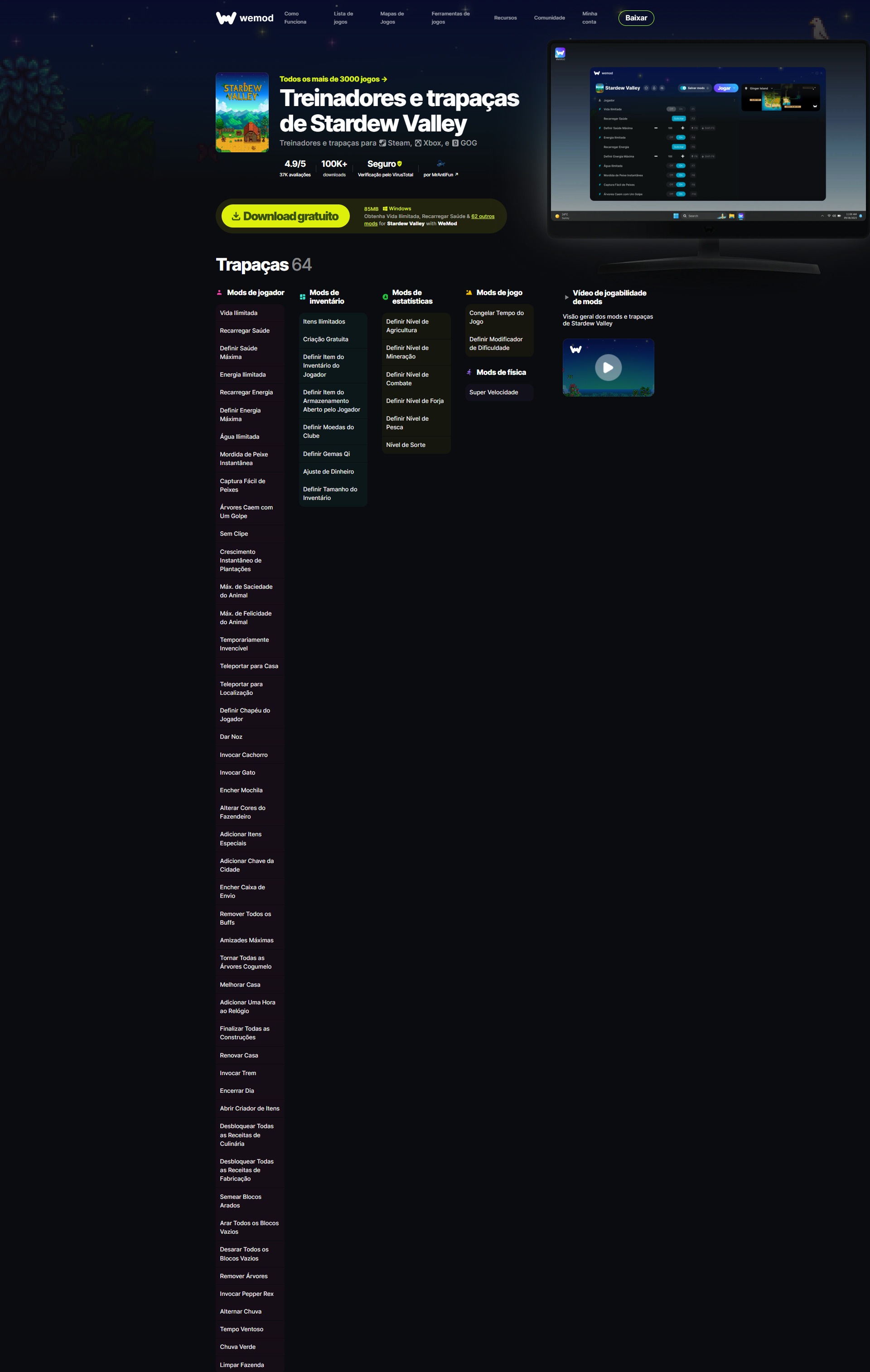Open Lista de jogos in the navigation
The height and width of the screenshot is (1372, 870).
[343, 18]
